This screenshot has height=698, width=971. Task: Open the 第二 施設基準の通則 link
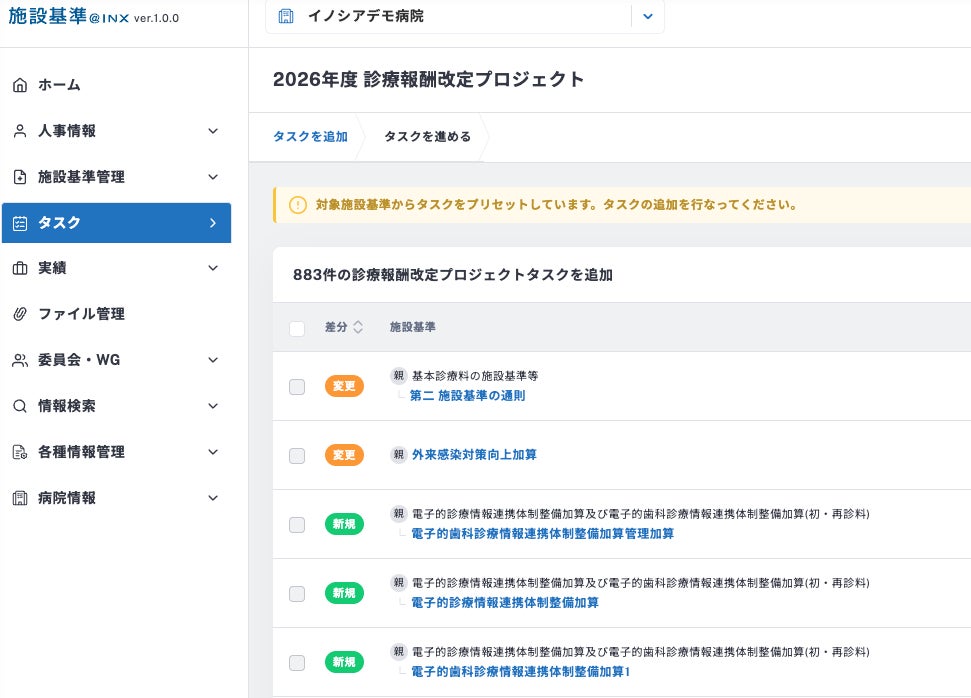[467, 396]
